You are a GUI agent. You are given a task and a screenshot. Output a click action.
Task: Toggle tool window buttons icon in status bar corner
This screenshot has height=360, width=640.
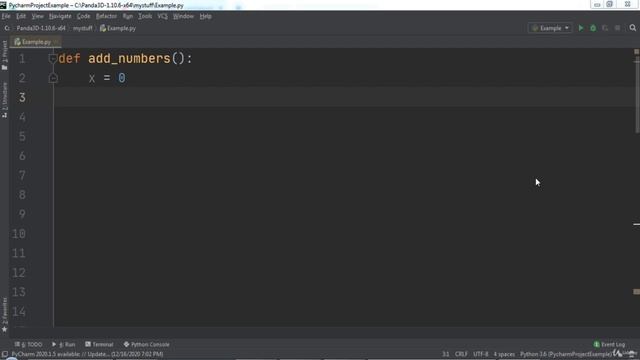tap(4, 355)
